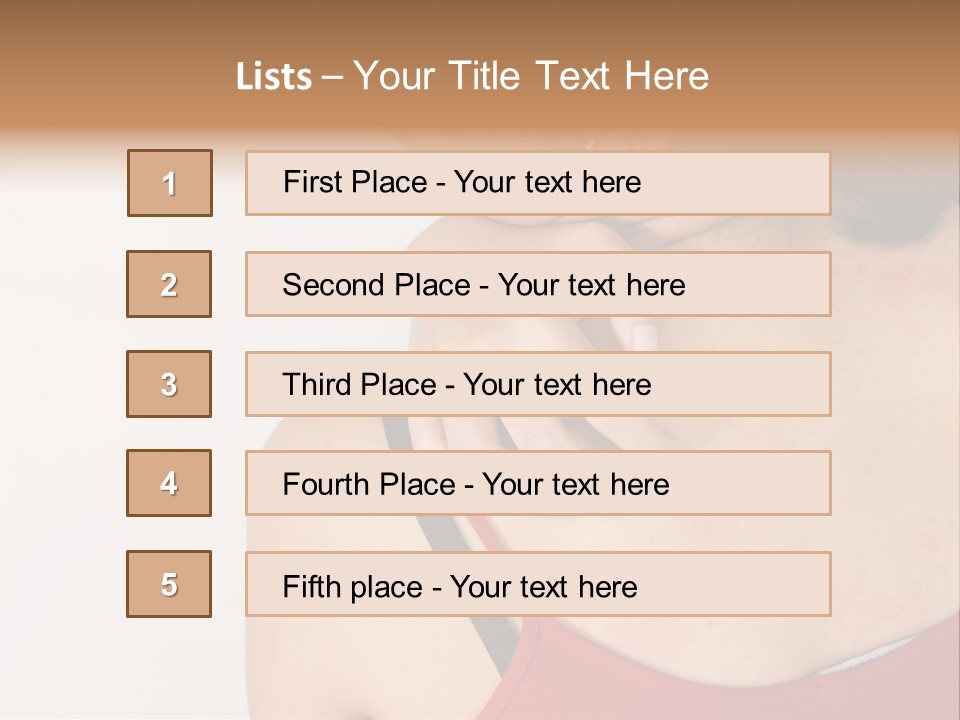Click the Fourth Place text bar
The image size is (960, 720).
pos(538,483)
